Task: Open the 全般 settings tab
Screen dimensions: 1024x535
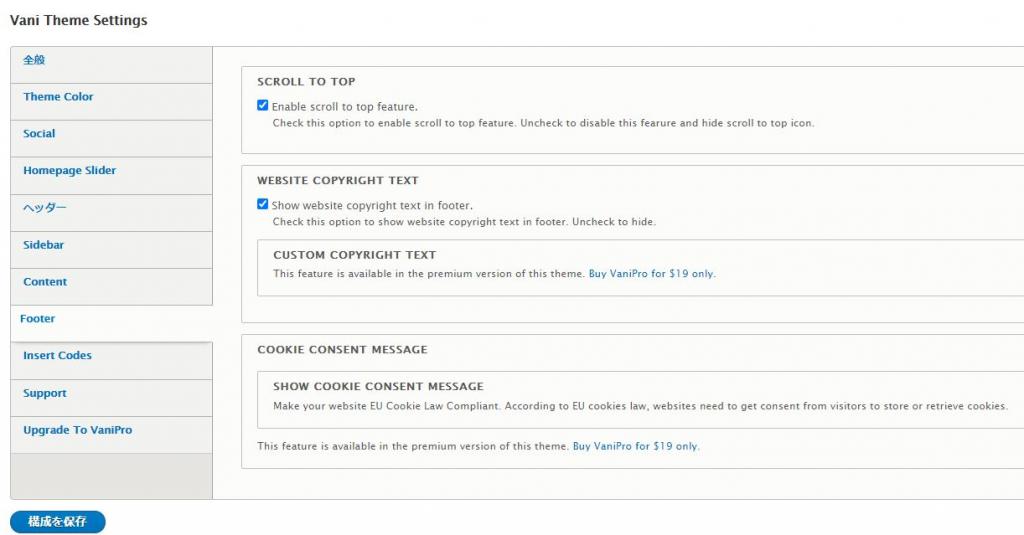Action: (111, 65)
